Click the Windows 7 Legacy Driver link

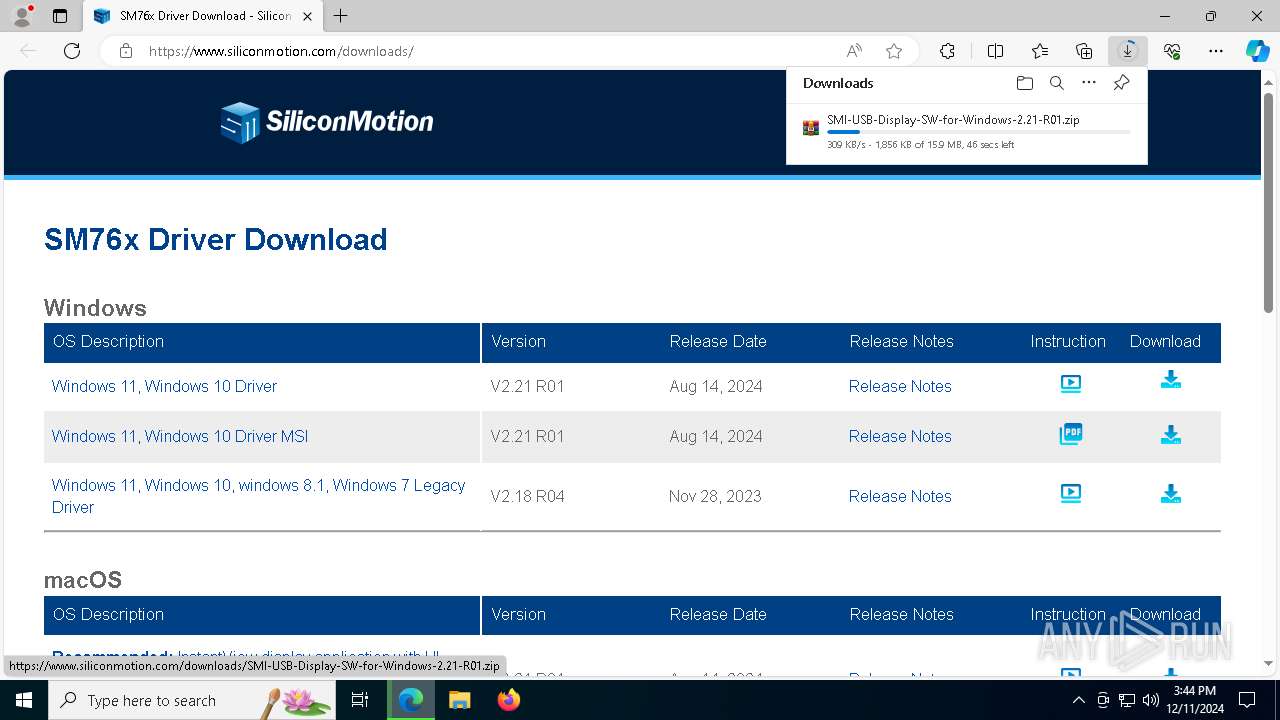pos(258,496)
